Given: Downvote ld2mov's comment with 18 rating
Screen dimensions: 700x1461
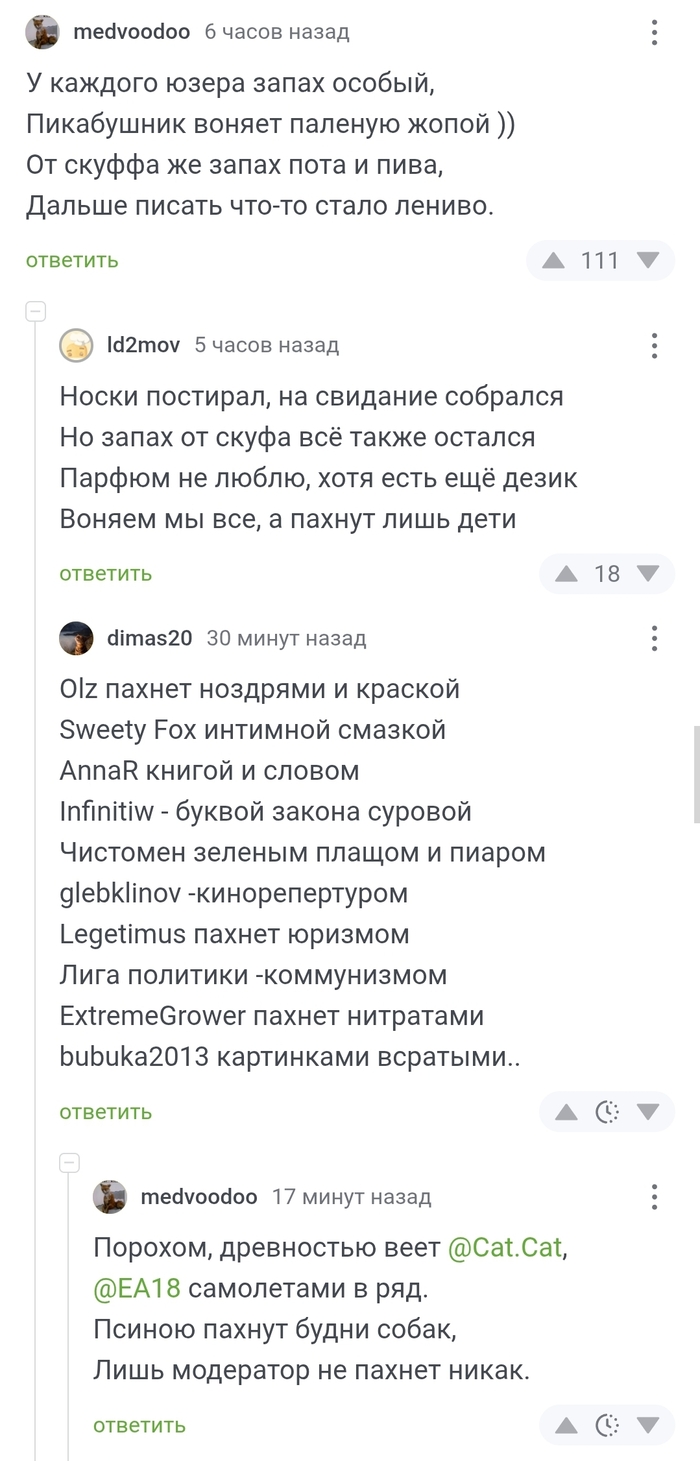Looking at the screenshot, I should (x=648, y=574).
